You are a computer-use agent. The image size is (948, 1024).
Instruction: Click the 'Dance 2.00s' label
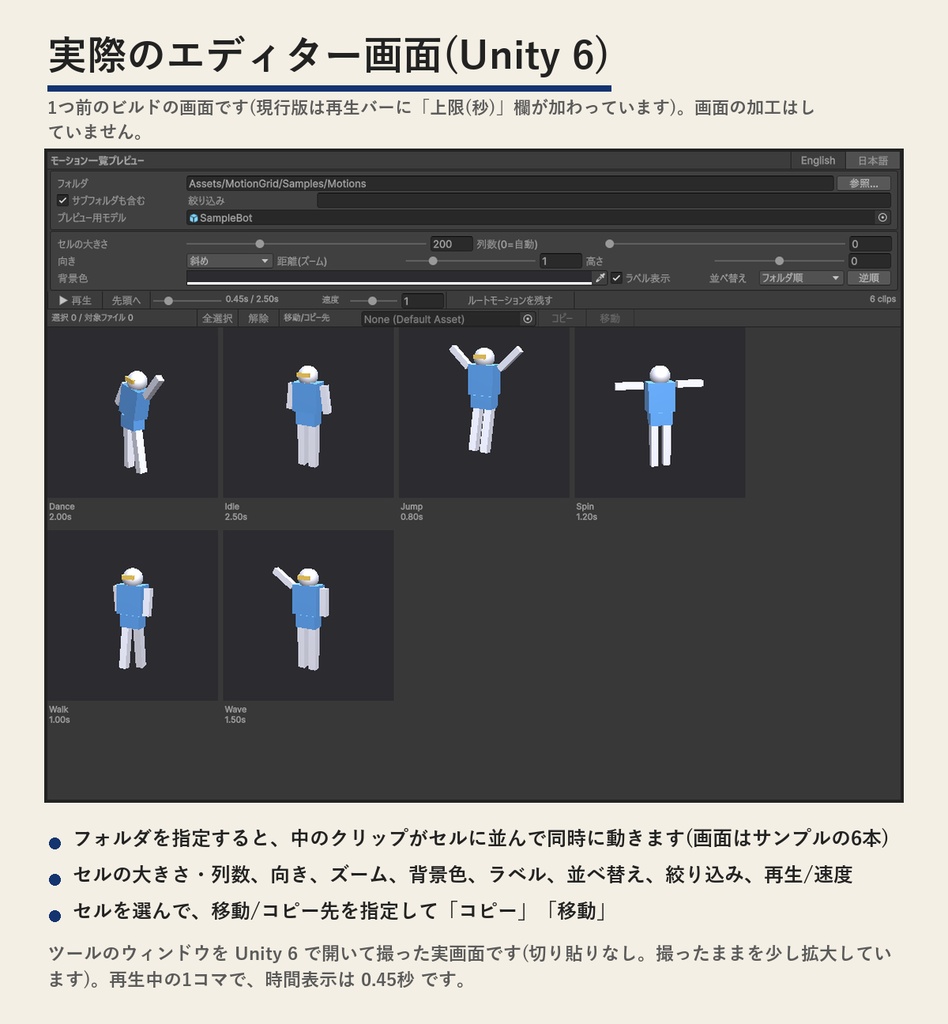(x=62, y=511)
